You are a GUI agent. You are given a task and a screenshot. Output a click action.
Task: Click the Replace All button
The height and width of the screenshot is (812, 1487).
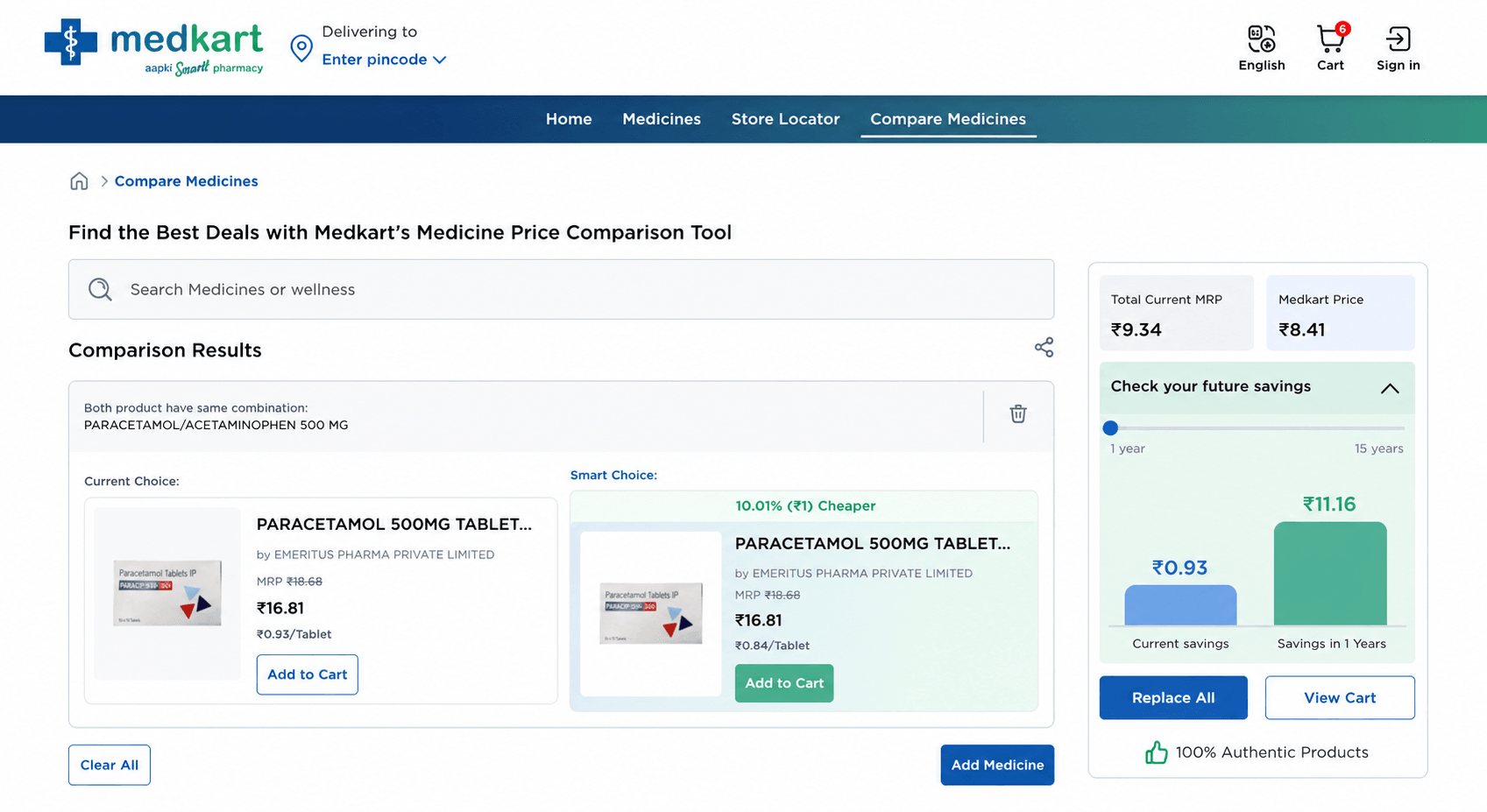pos(1173,697)
